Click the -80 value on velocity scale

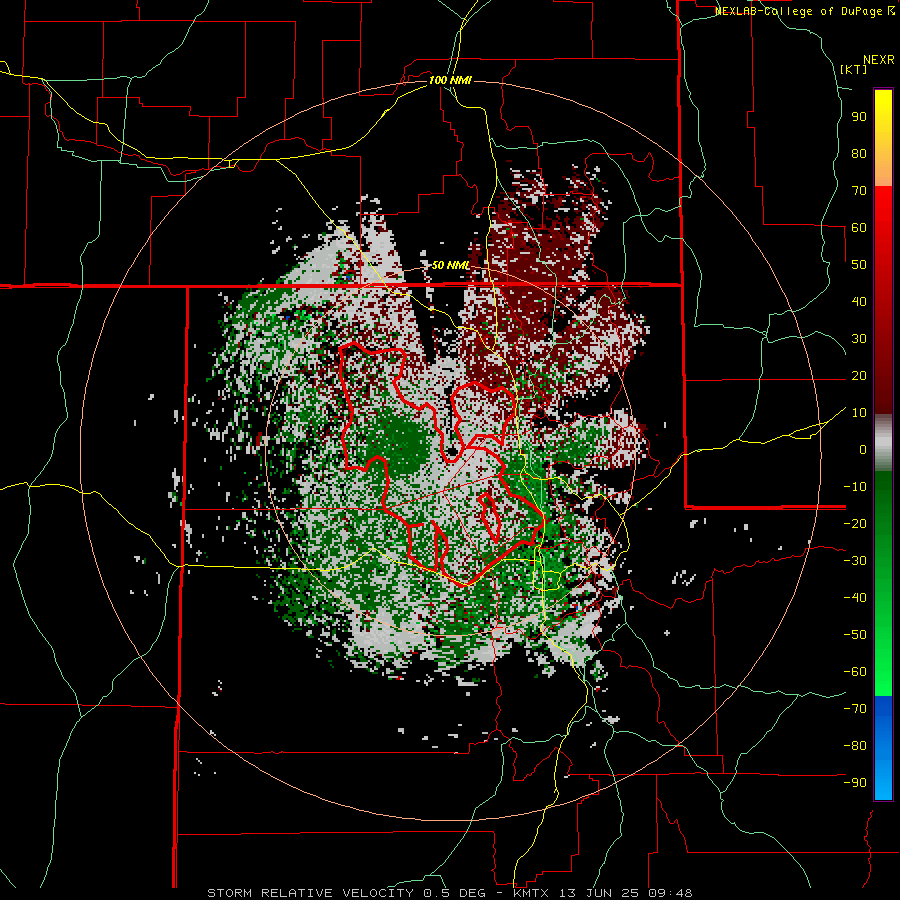pos(855,746)
